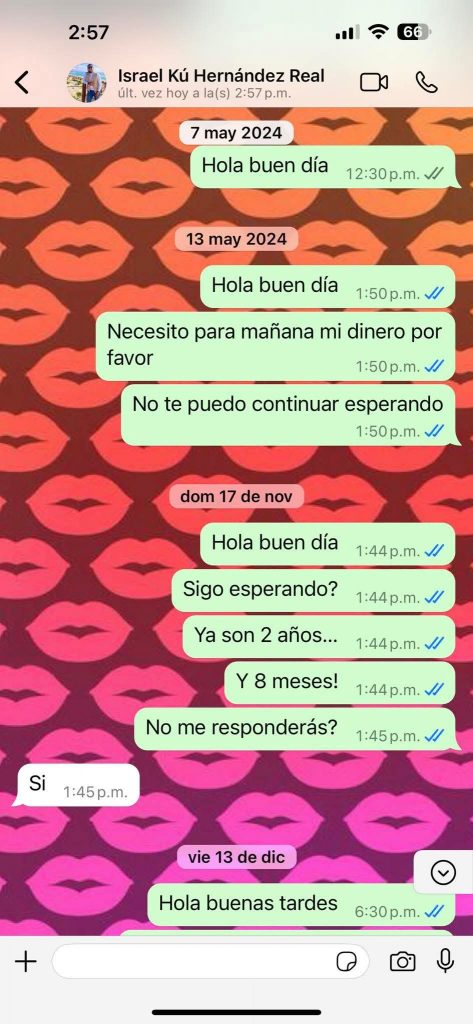Tap message 'Necesito para mañana mi dinero por favor'
Image resolution: width=473 pixels, height=1024 pixels.
pyautogui.click(x=275, y=346)
